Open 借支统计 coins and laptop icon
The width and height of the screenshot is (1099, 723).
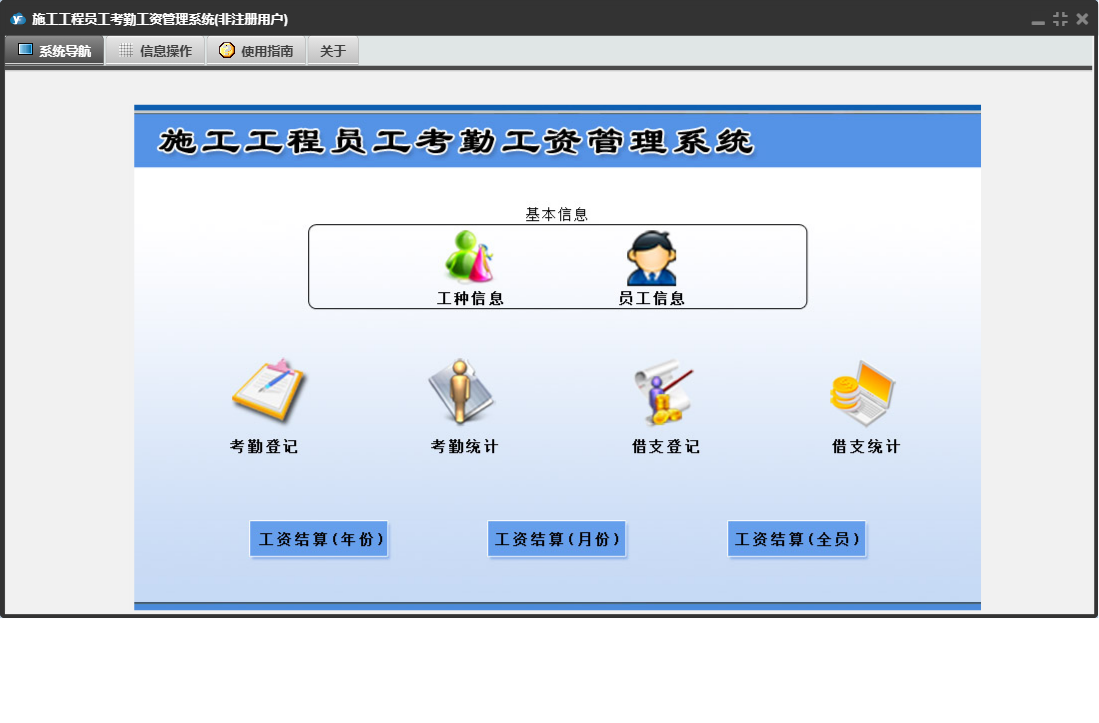pyautogui.click(x=862, y=393)
